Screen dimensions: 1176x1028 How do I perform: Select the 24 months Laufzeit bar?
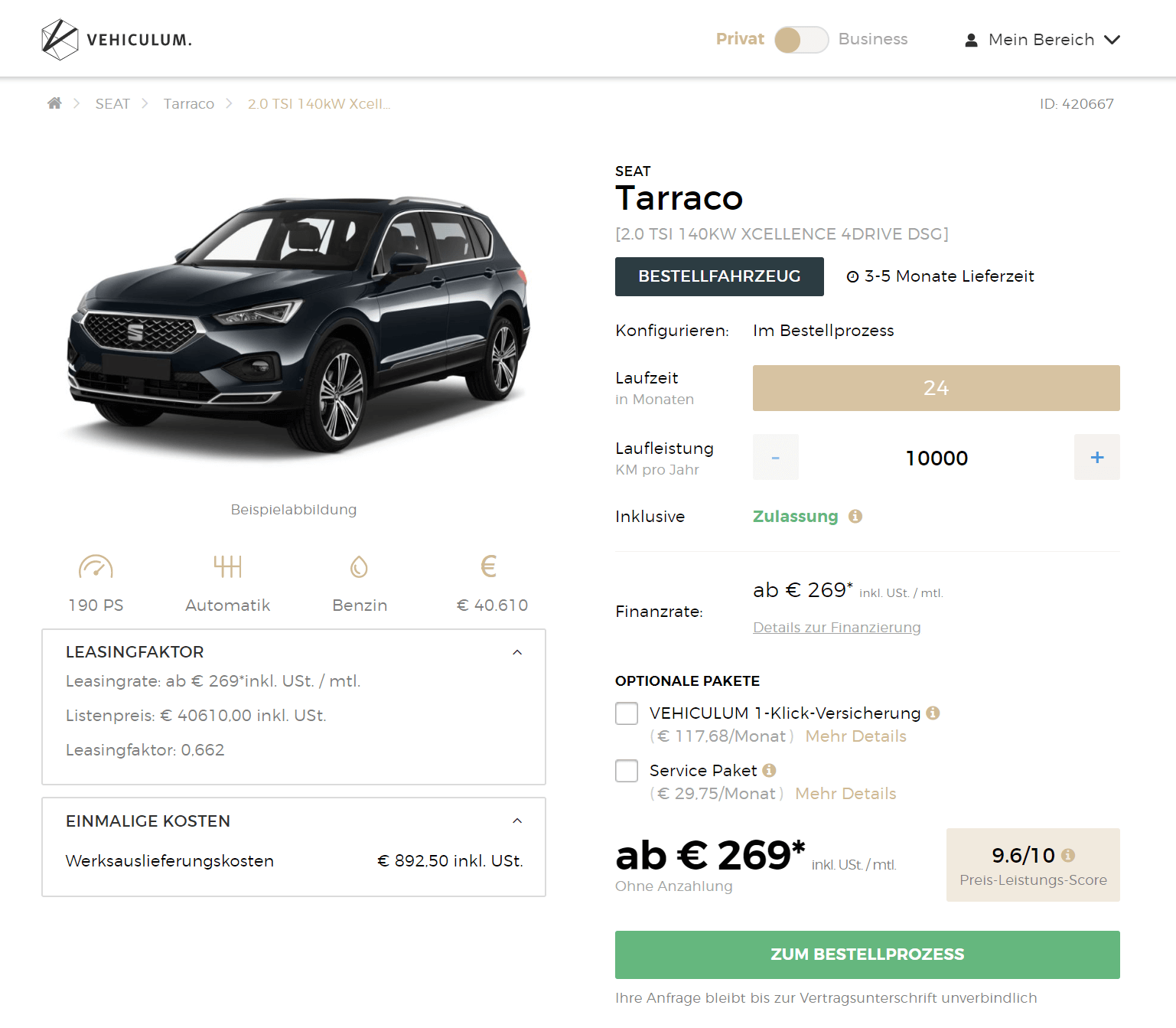(x=936, y=388)
